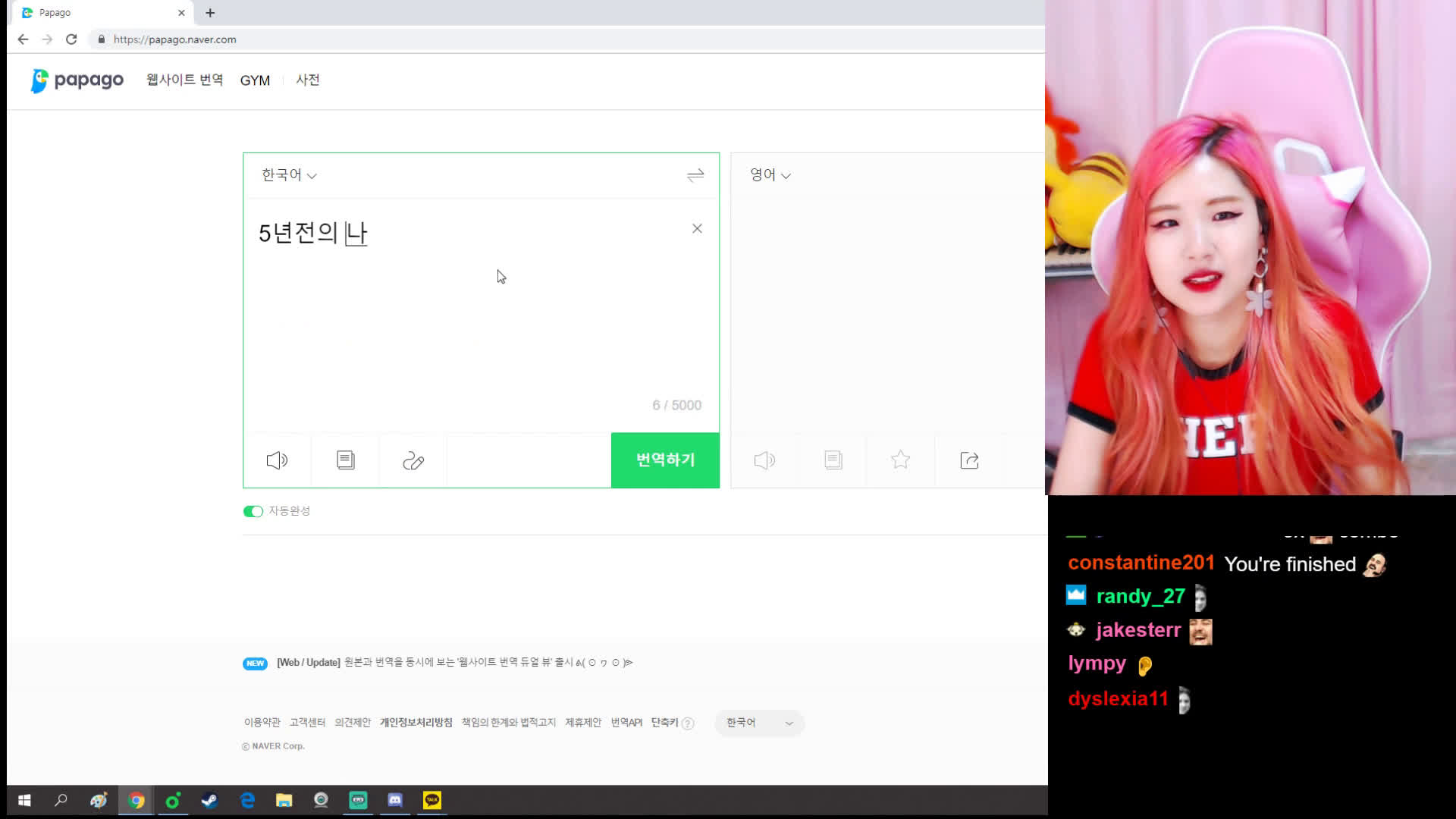Share the translation via the share icon

(968, 460)
